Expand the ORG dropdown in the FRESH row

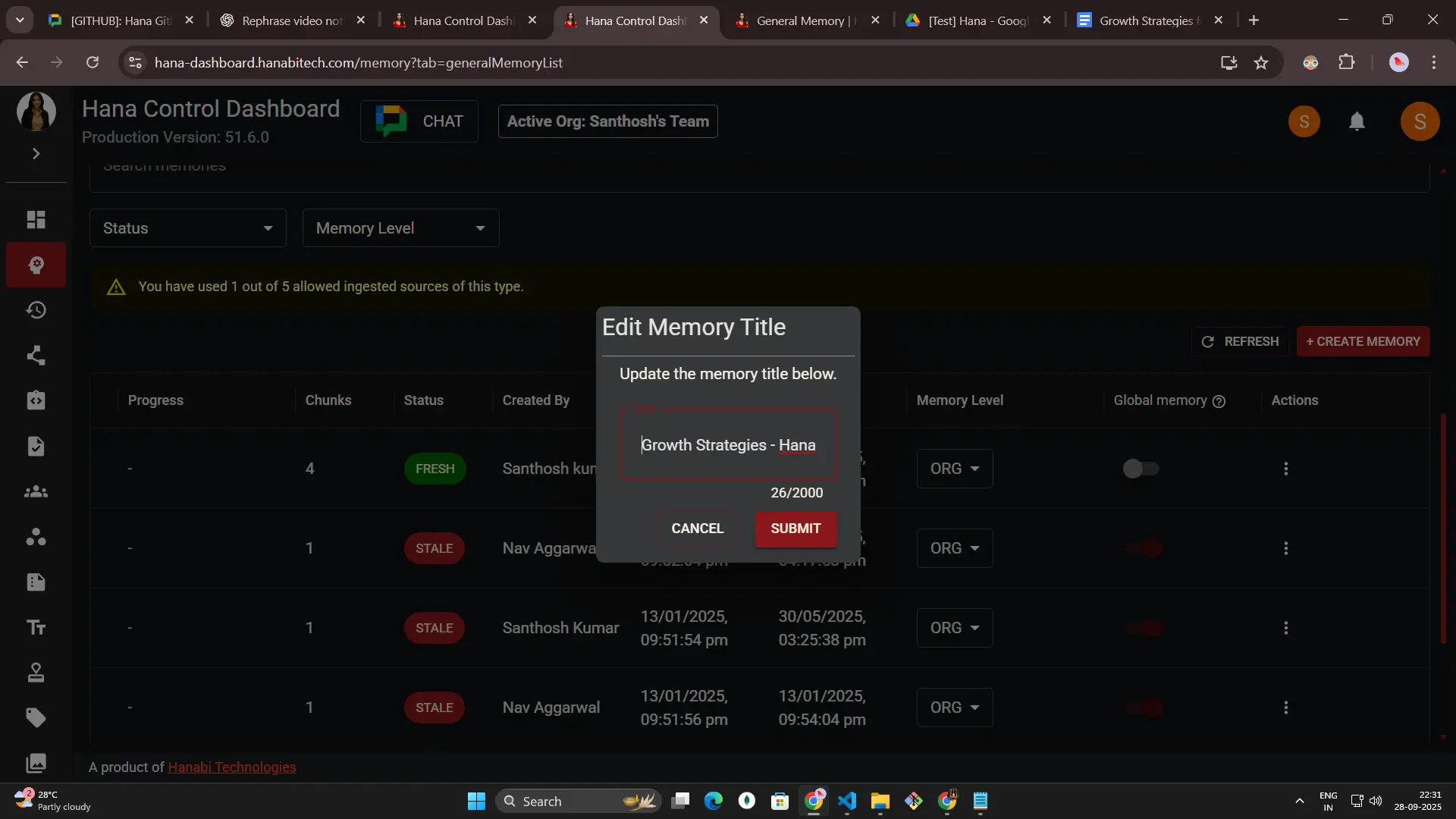(x=954, y=469)
